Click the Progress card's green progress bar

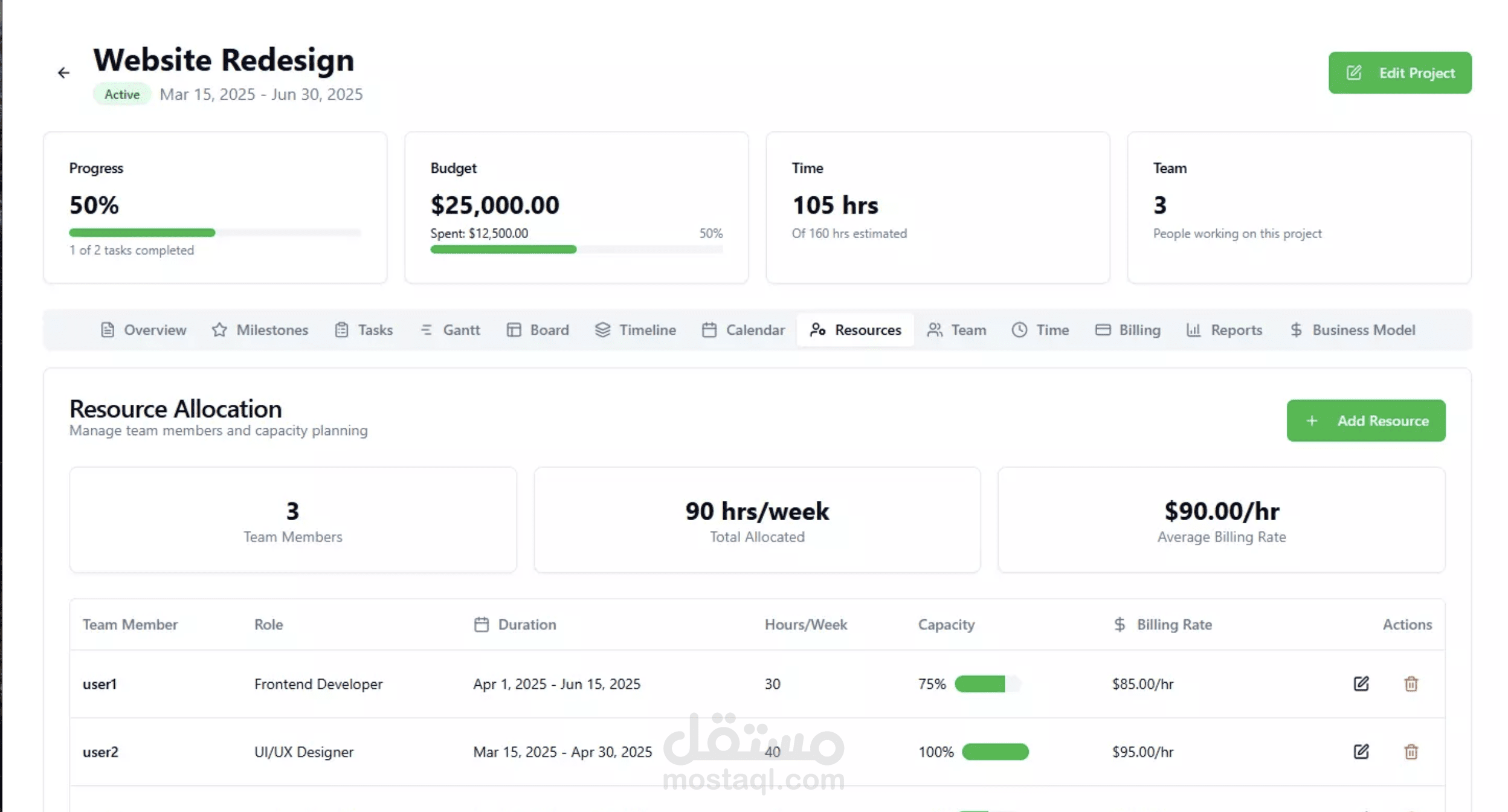tap(143, 233)
